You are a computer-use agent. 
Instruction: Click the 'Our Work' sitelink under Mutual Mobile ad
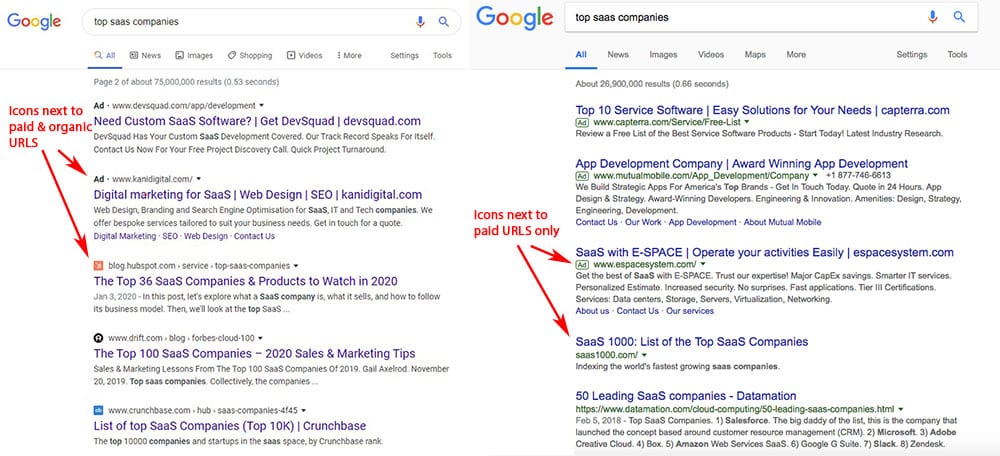pos(643,223)
